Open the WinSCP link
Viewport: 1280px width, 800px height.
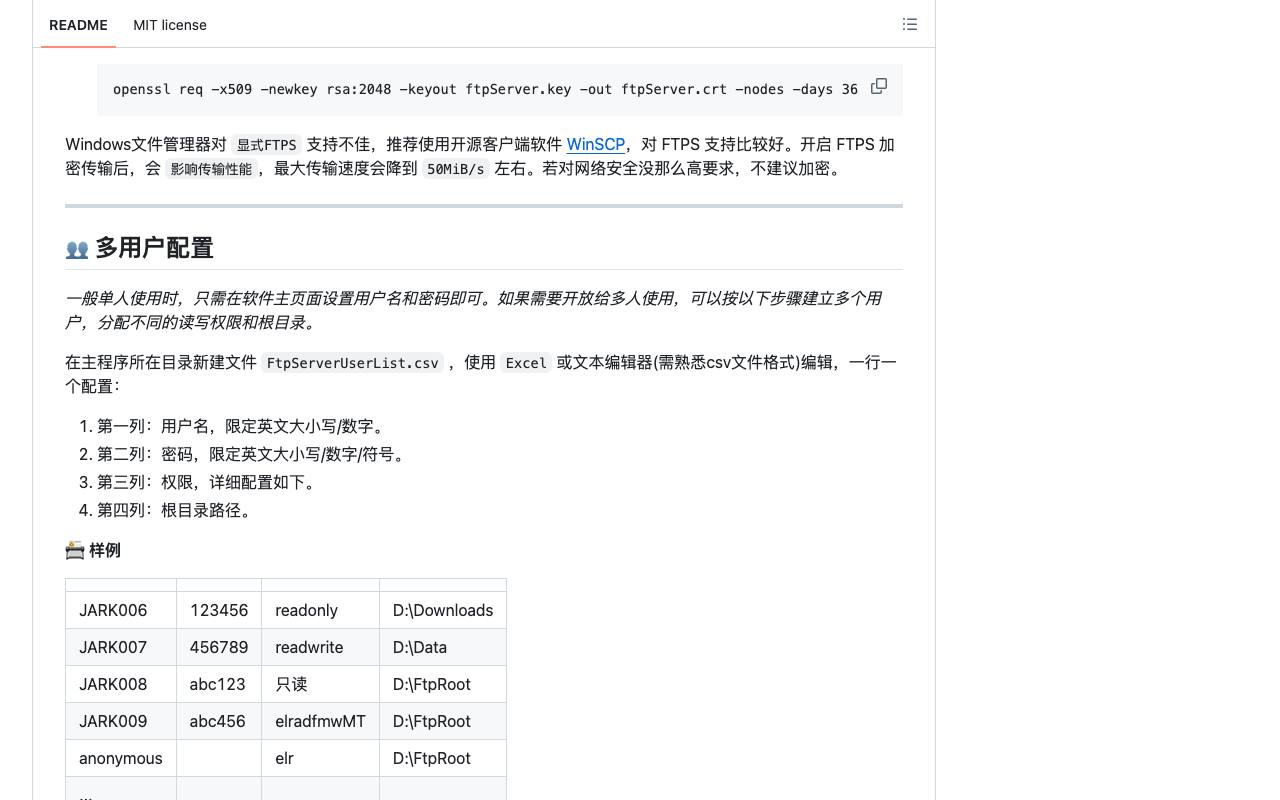596,144
